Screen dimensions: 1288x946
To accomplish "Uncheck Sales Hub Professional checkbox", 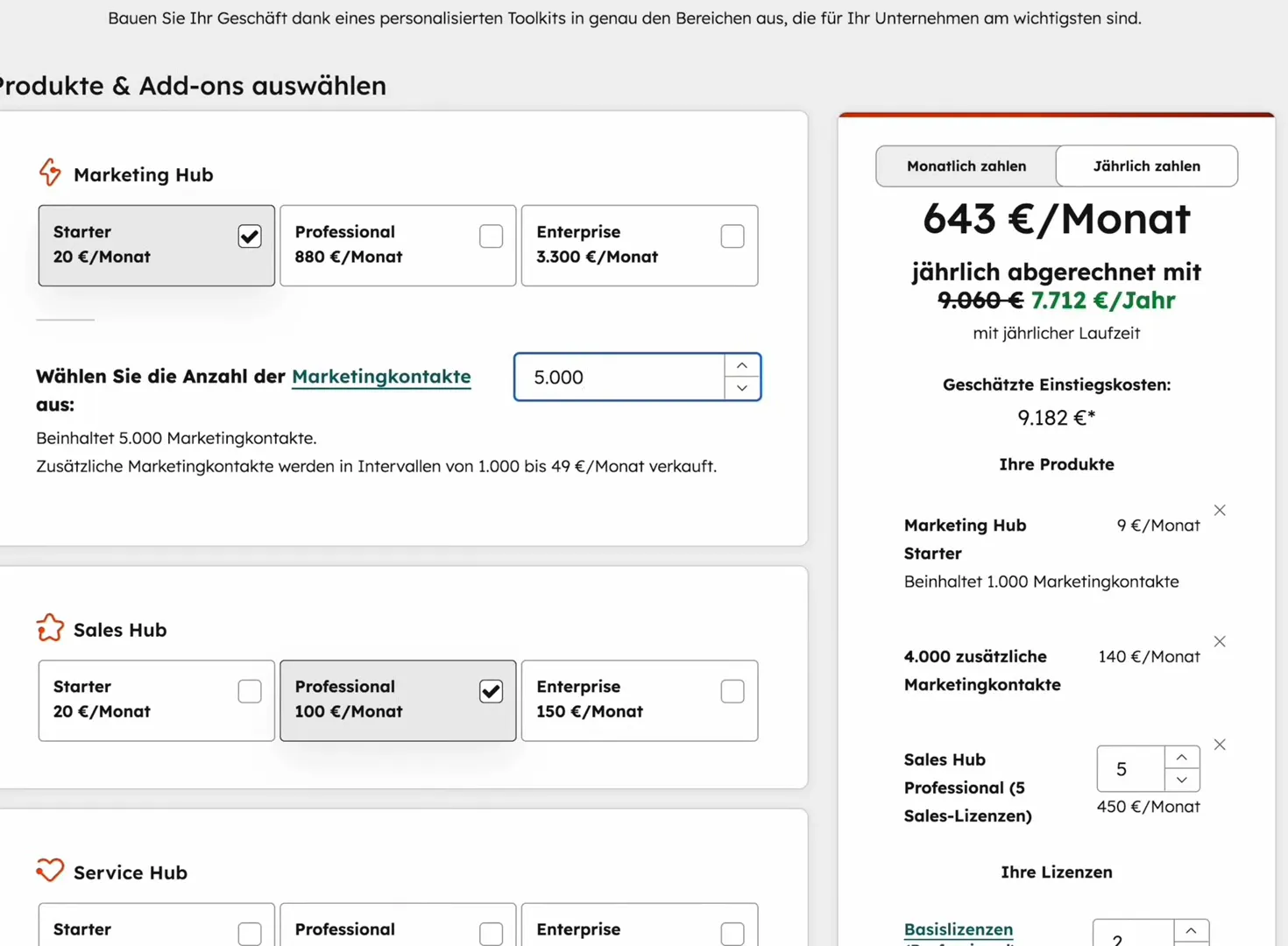I will click(x=492, y=691).
